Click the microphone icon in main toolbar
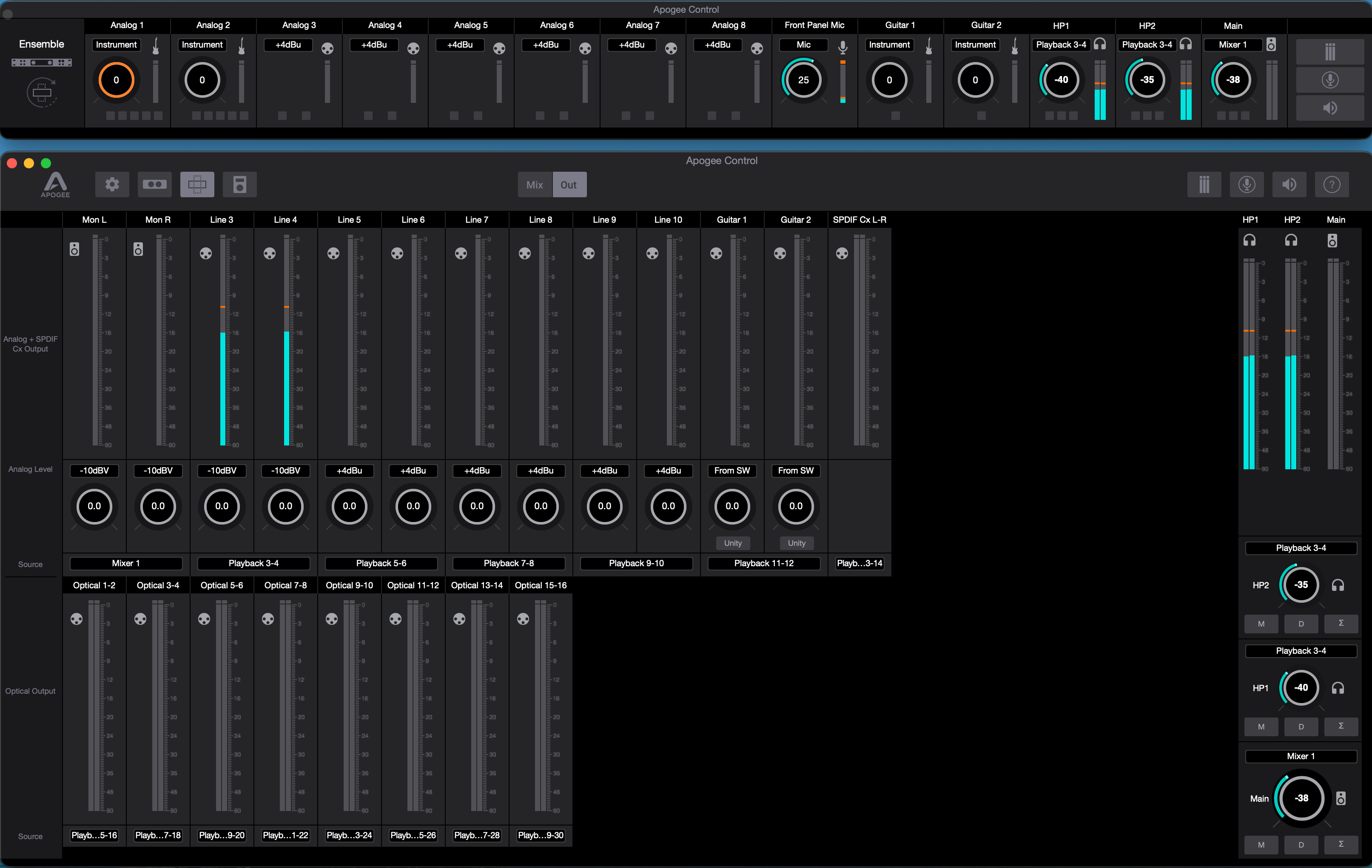 tap(1247, 184)
